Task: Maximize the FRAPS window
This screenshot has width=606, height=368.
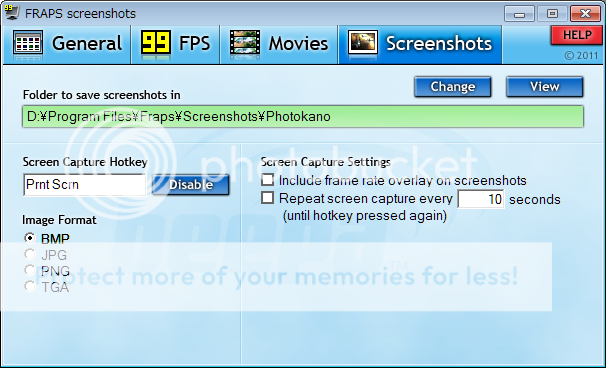Action: (x=552, y=14)
